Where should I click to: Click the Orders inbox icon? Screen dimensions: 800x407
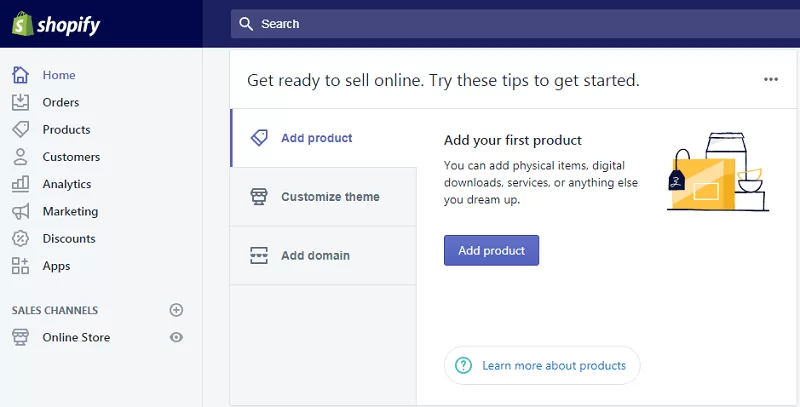click(x=20, y=102)
